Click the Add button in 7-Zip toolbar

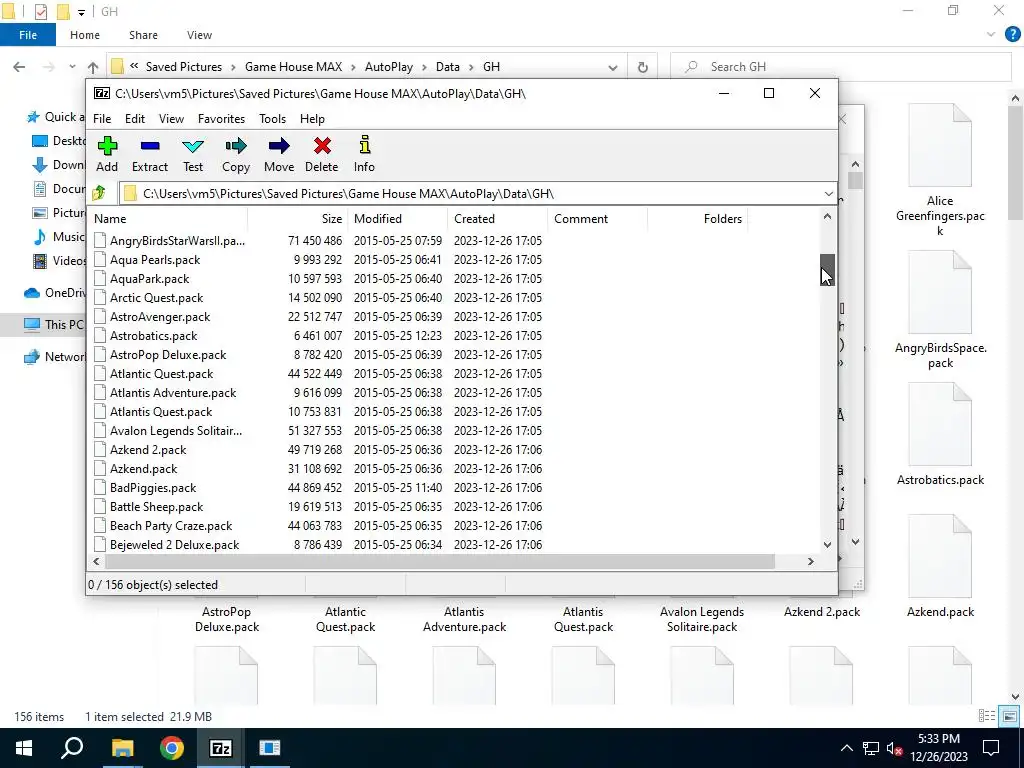tap(107, 154)
